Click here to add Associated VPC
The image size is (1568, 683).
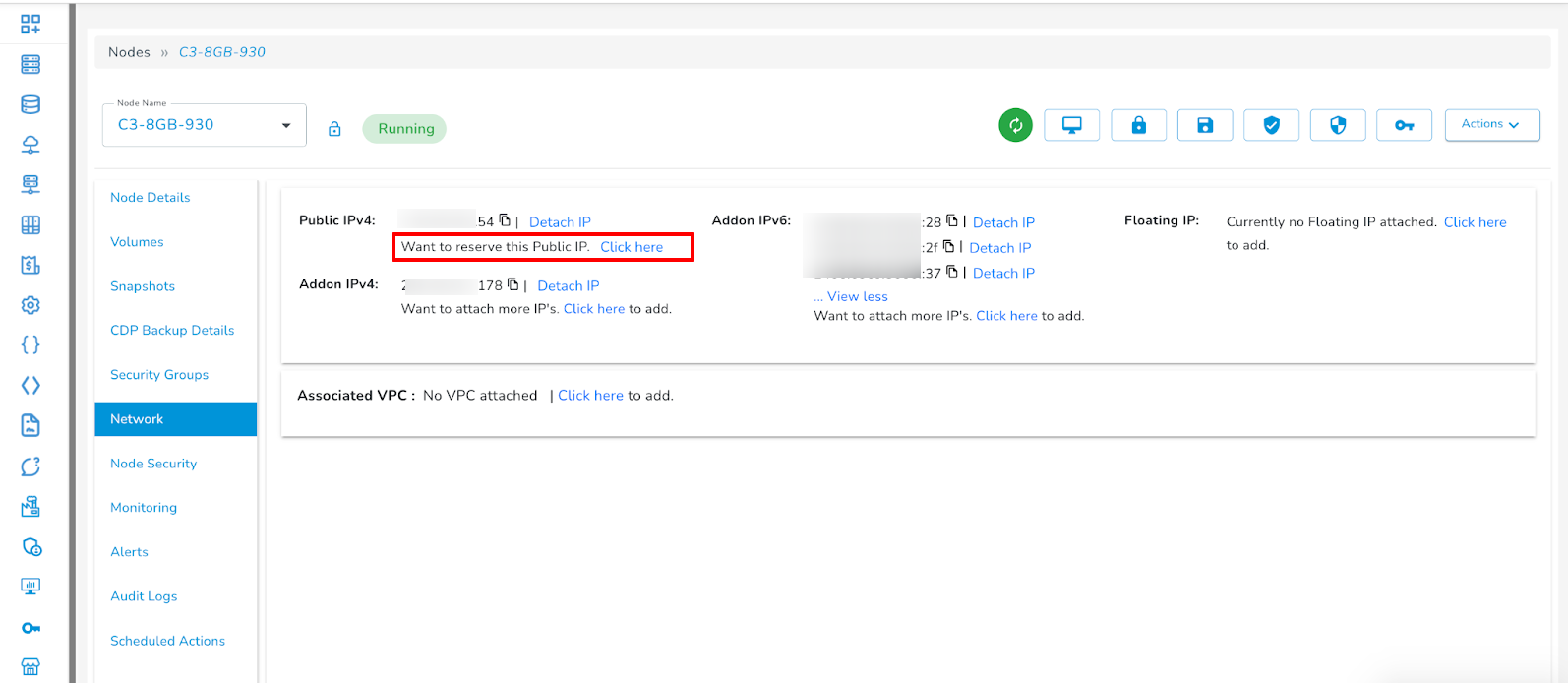pyautogui.click(x=590, y=396)
